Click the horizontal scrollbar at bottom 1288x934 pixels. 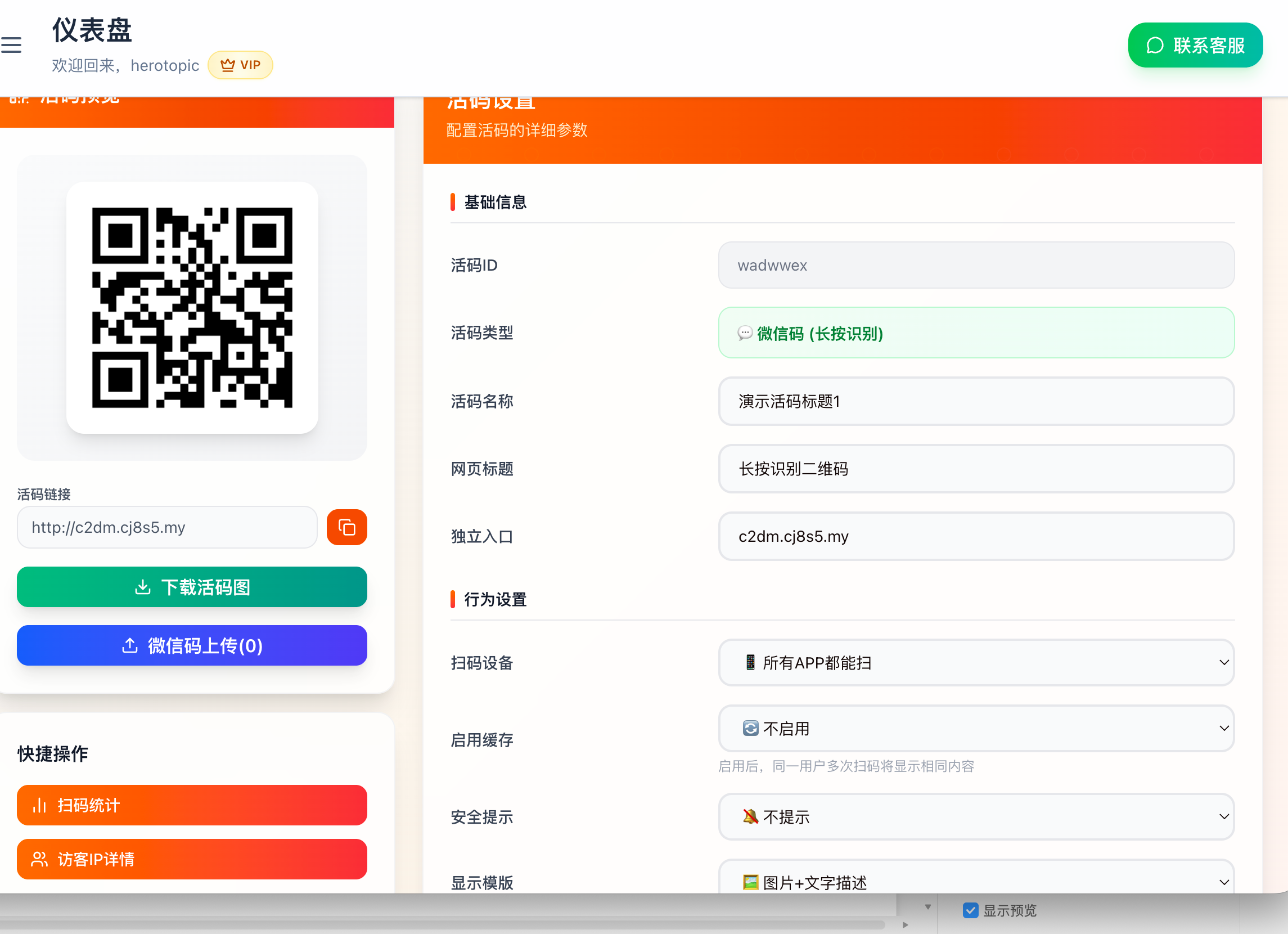point(443,924)
